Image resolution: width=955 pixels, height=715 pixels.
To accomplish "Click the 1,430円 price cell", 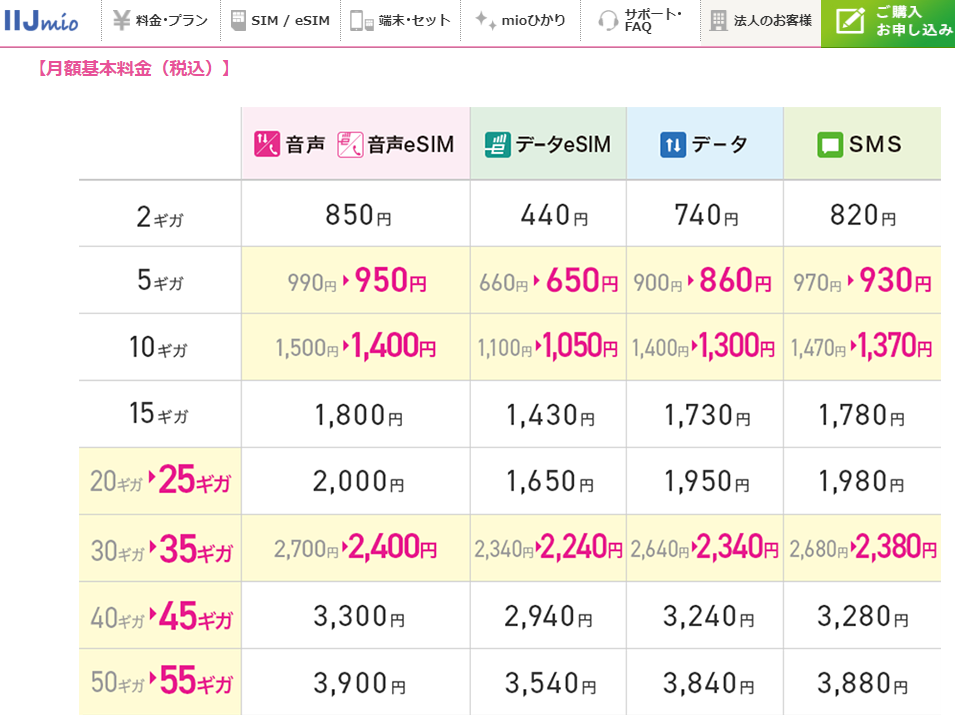I will (x=550, y=415).
